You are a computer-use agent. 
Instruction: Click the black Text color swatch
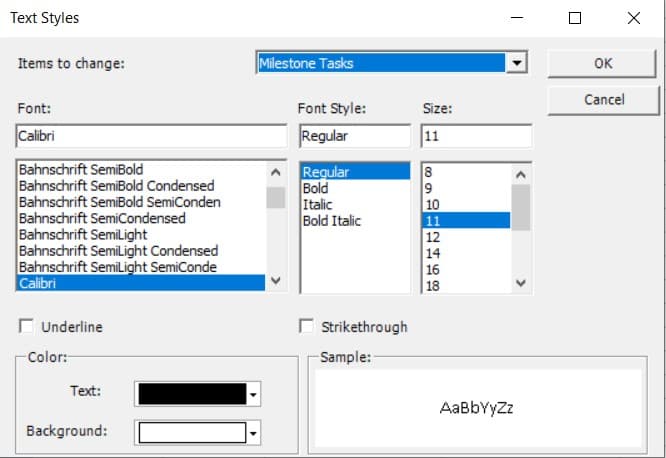(192, 394)
